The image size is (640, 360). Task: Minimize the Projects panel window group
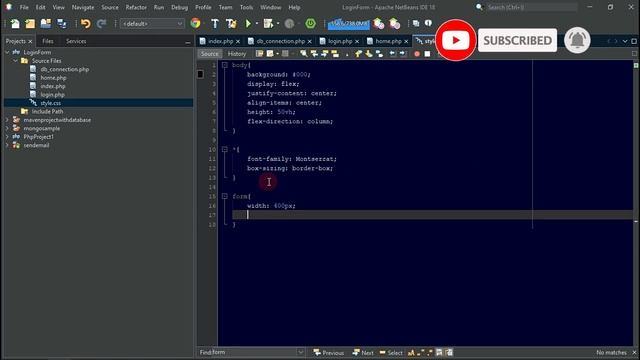pyautogui.click(x=188, y=42)
